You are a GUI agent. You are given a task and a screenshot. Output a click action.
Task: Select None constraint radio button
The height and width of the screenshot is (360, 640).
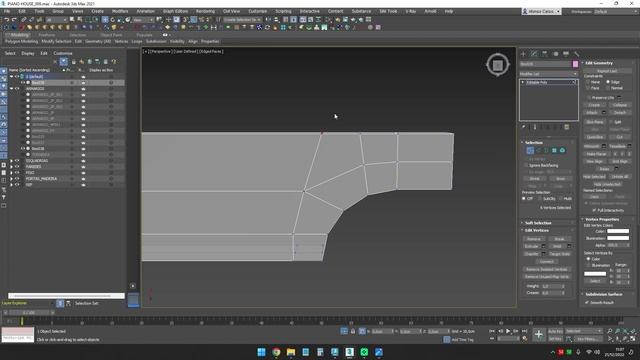[x=588, y=82]
